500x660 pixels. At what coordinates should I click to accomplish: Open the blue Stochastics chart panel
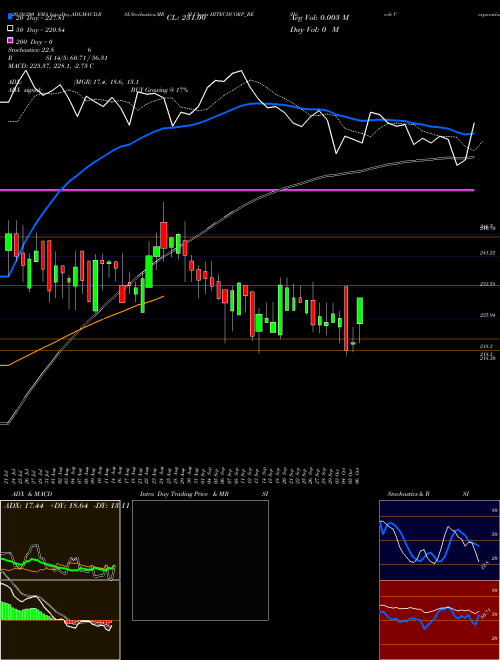[x=439, y=540]
